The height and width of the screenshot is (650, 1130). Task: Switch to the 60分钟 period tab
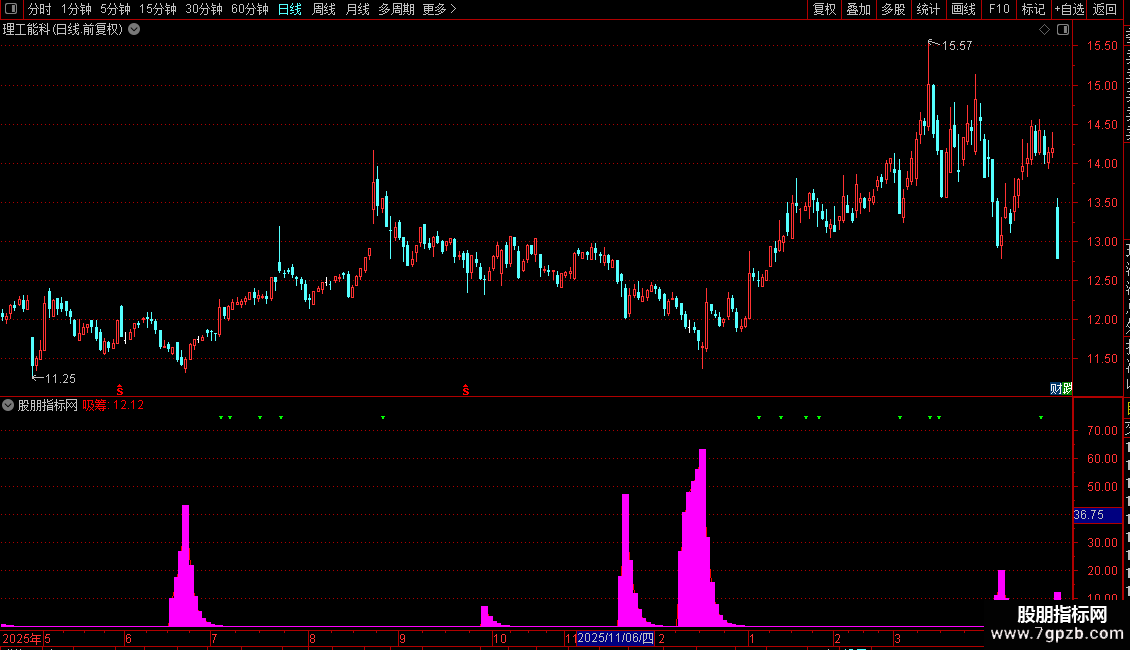click(249, 9)
